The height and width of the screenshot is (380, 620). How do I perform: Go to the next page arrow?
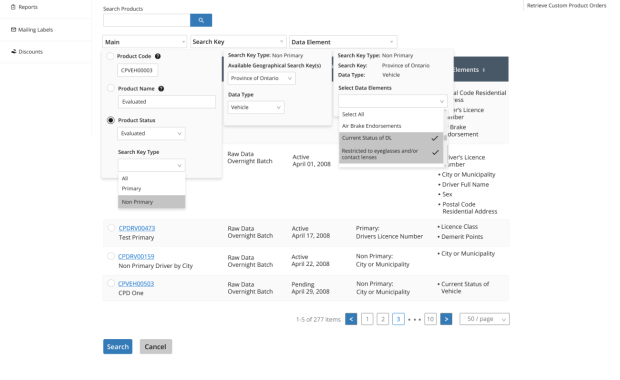tap(446, 319)
